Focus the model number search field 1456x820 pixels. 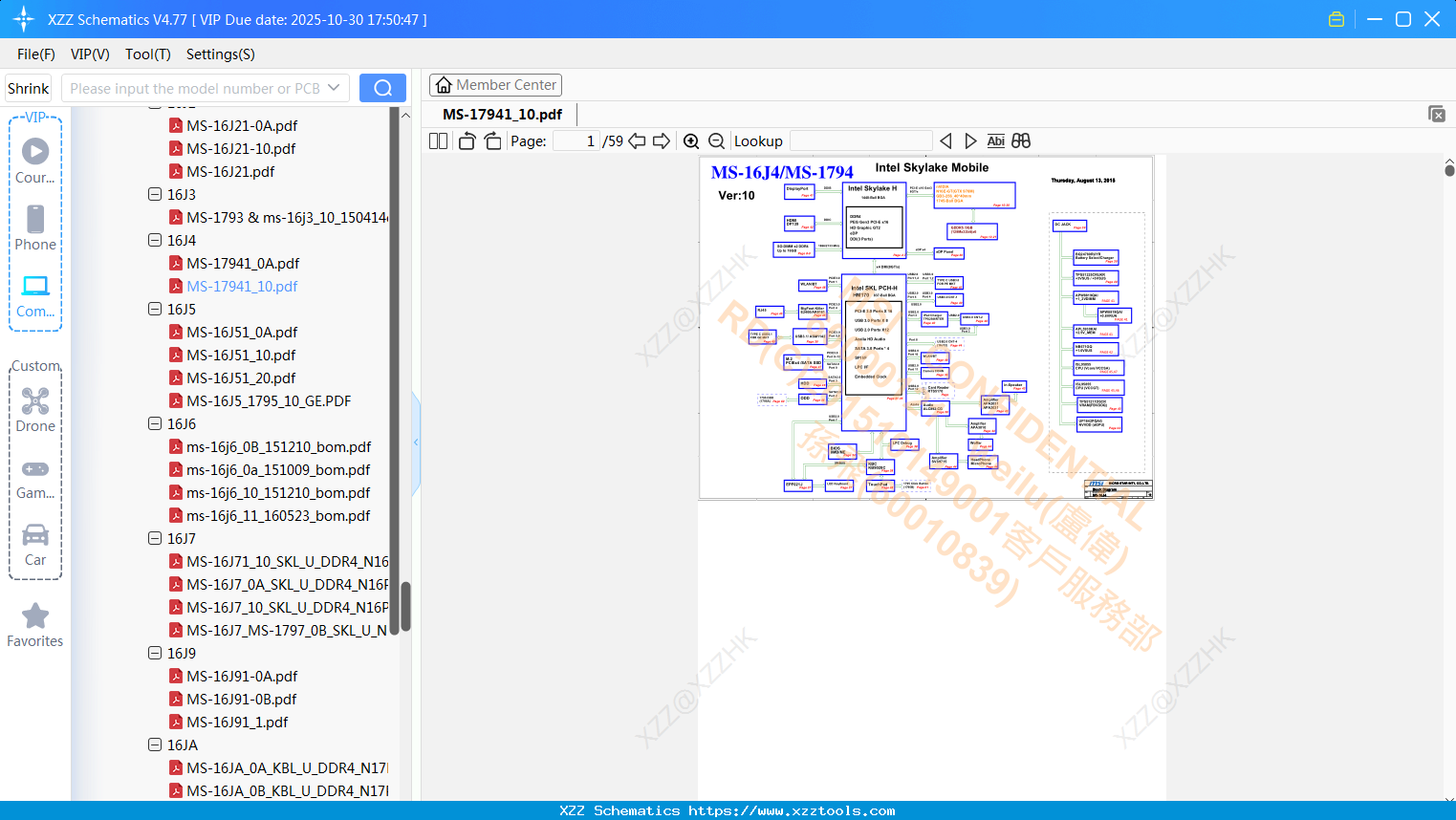[x=195, y=88]
